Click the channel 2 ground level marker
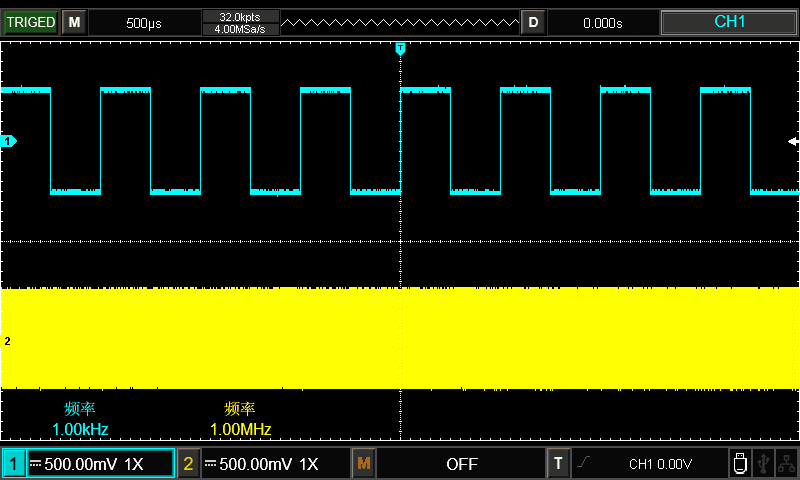Screen dimensions: 800x480 pyautogui.click(x=8, y=341)
